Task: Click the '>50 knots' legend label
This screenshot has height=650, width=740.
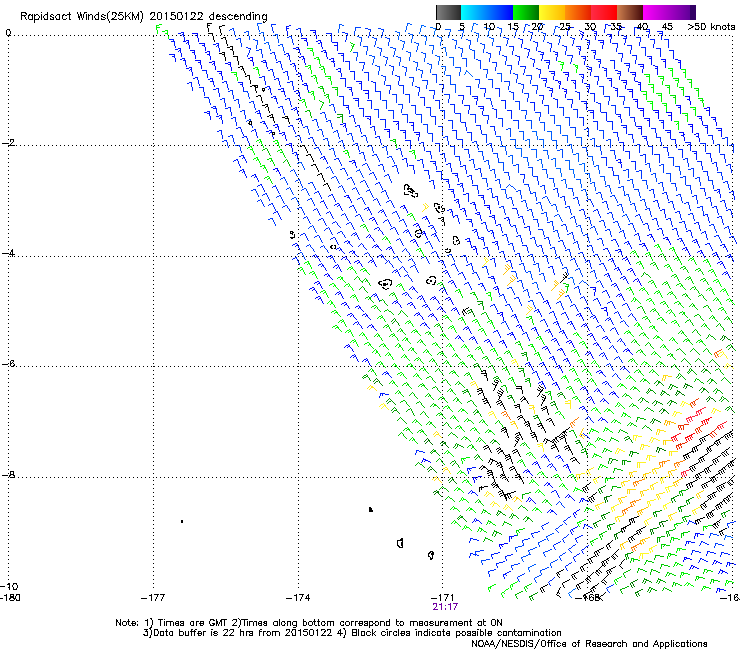Action: (711, 26)
